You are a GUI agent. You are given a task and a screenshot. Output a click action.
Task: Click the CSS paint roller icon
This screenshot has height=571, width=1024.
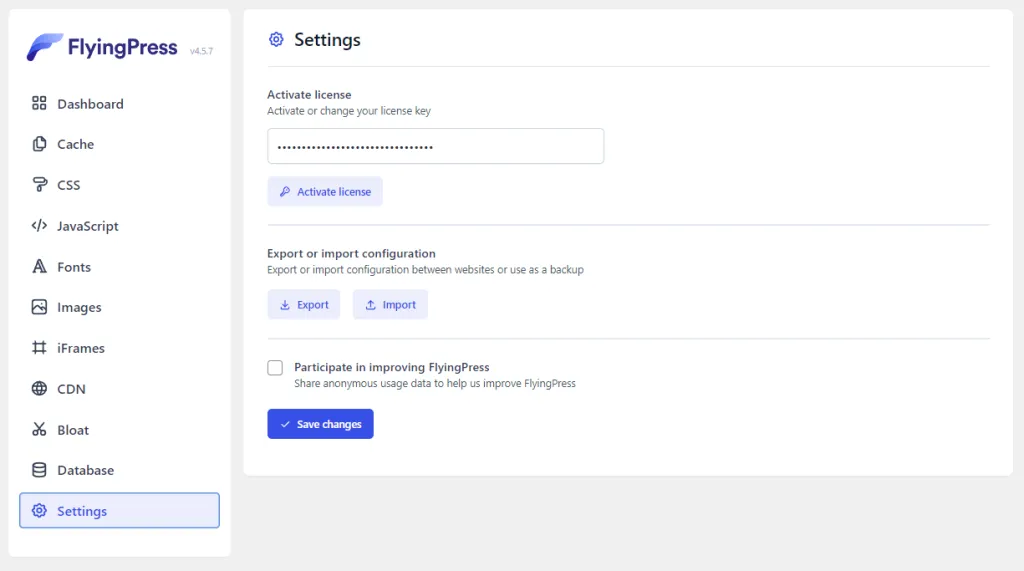[39, 185]
